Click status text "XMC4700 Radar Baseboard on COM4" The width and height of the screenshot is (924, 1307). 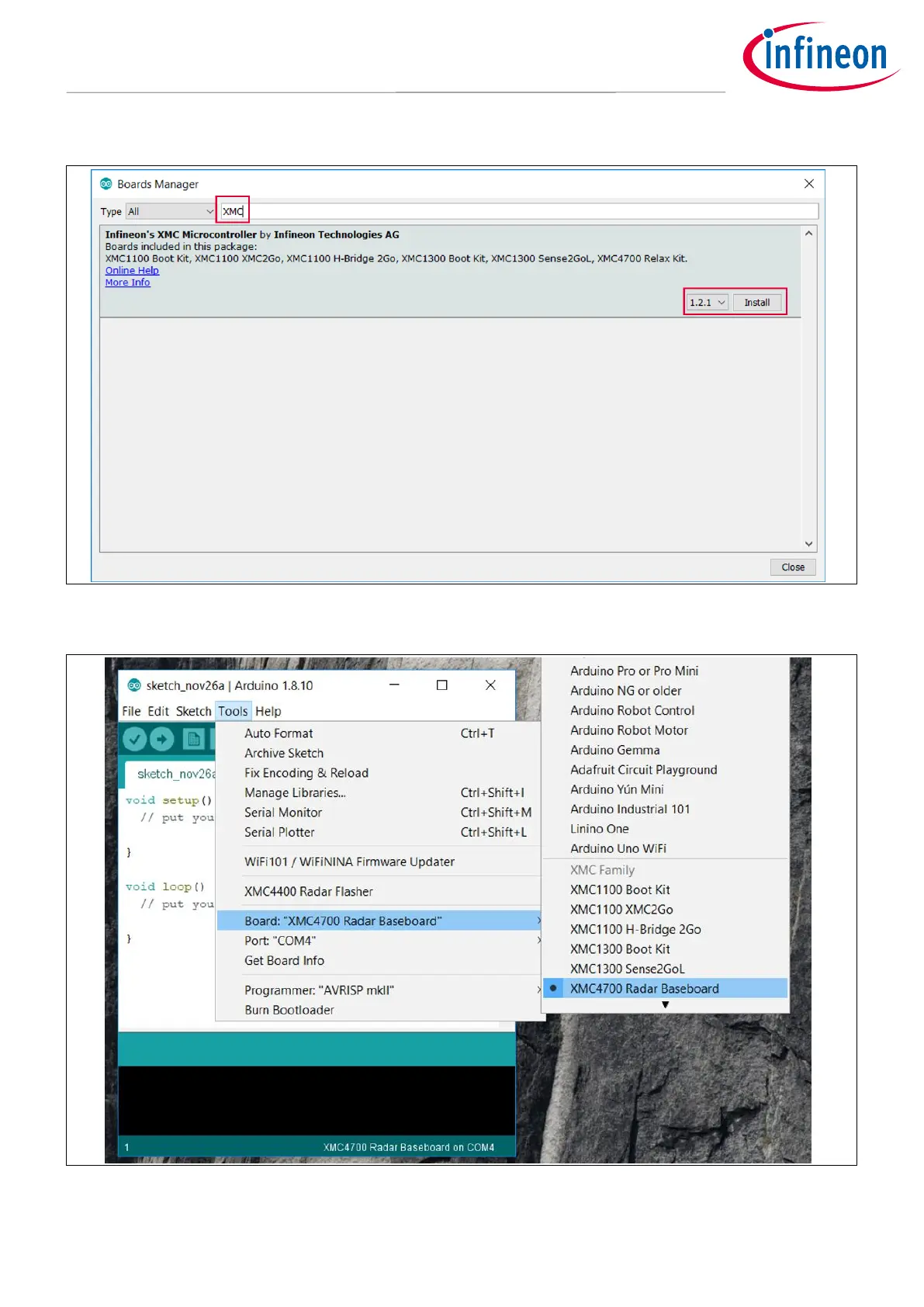tap(409, 1147)
